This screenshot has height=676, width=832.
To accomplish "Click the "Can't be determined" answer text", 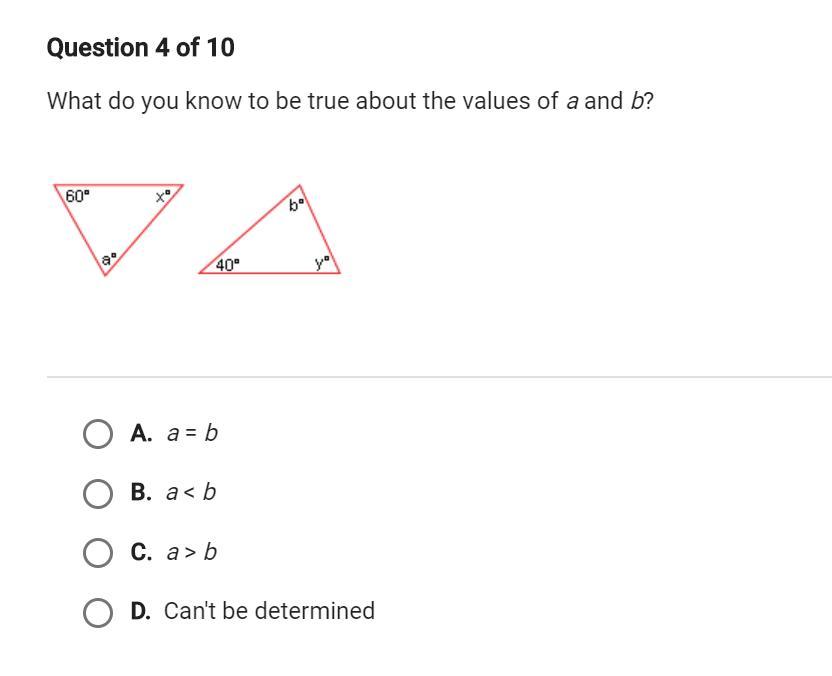I will pos(269,611).
